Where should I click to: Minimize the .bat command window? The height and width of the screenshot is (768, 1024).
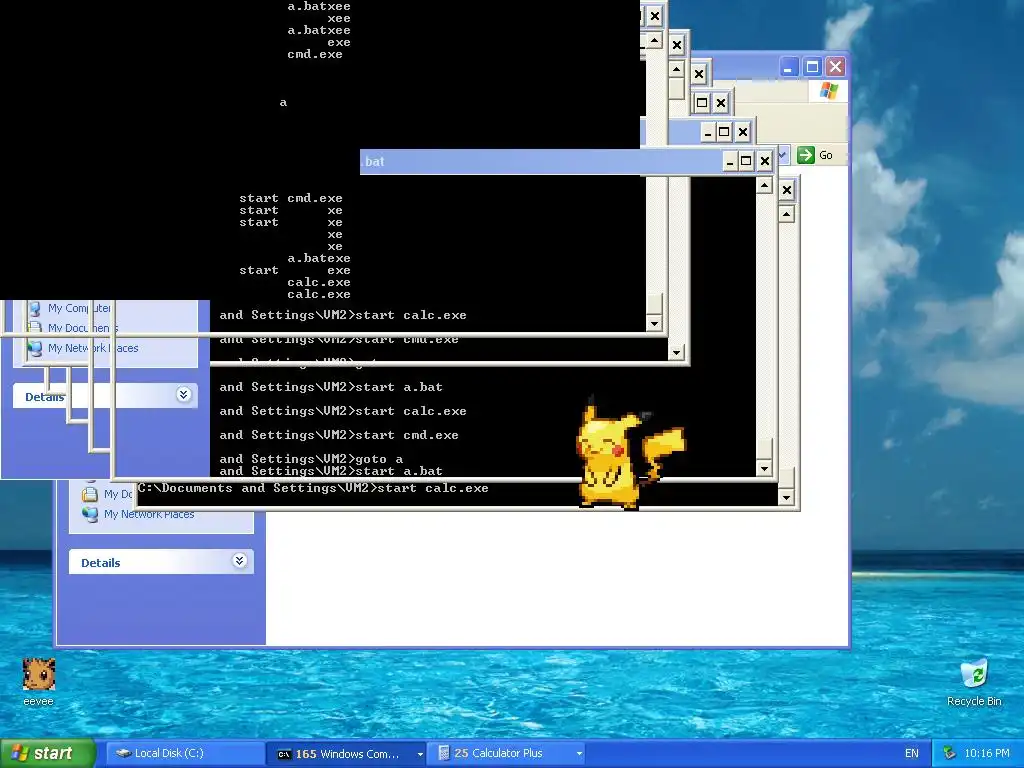click(730, 161)
